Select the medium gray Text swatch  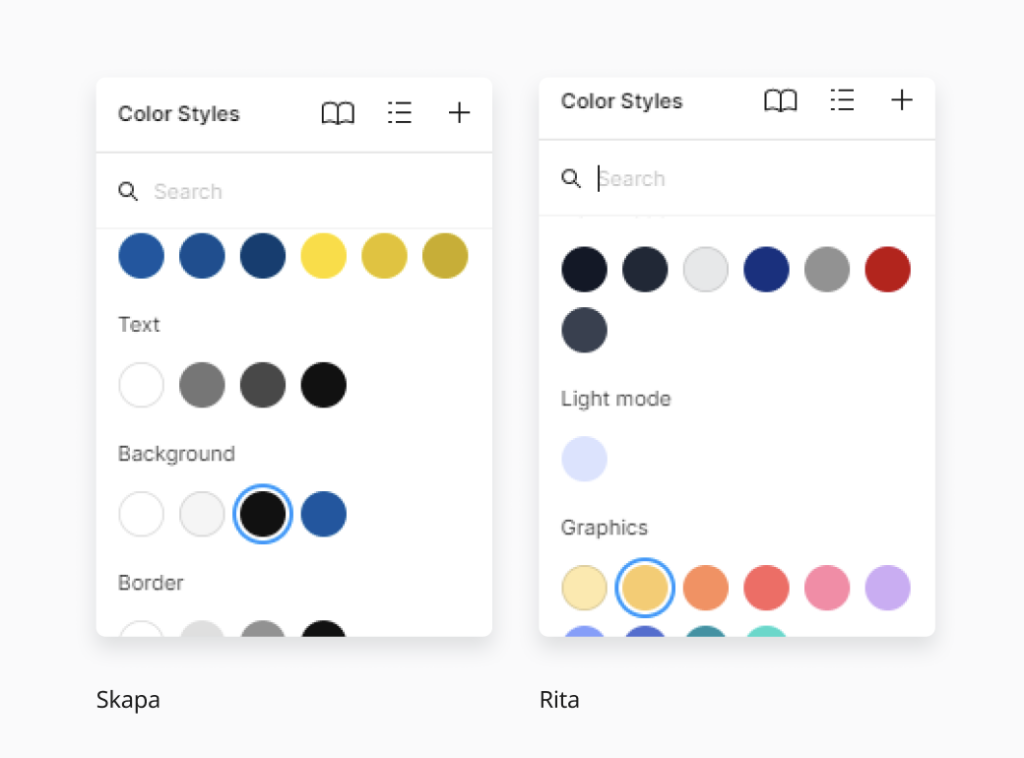[202, 385]
